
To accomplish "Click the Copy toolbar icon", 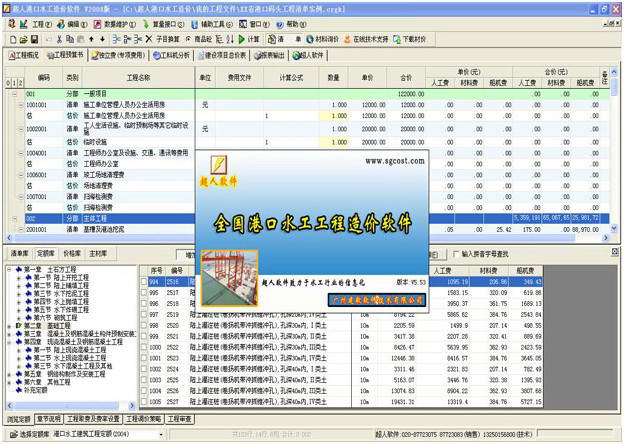I will coord(70,39).
